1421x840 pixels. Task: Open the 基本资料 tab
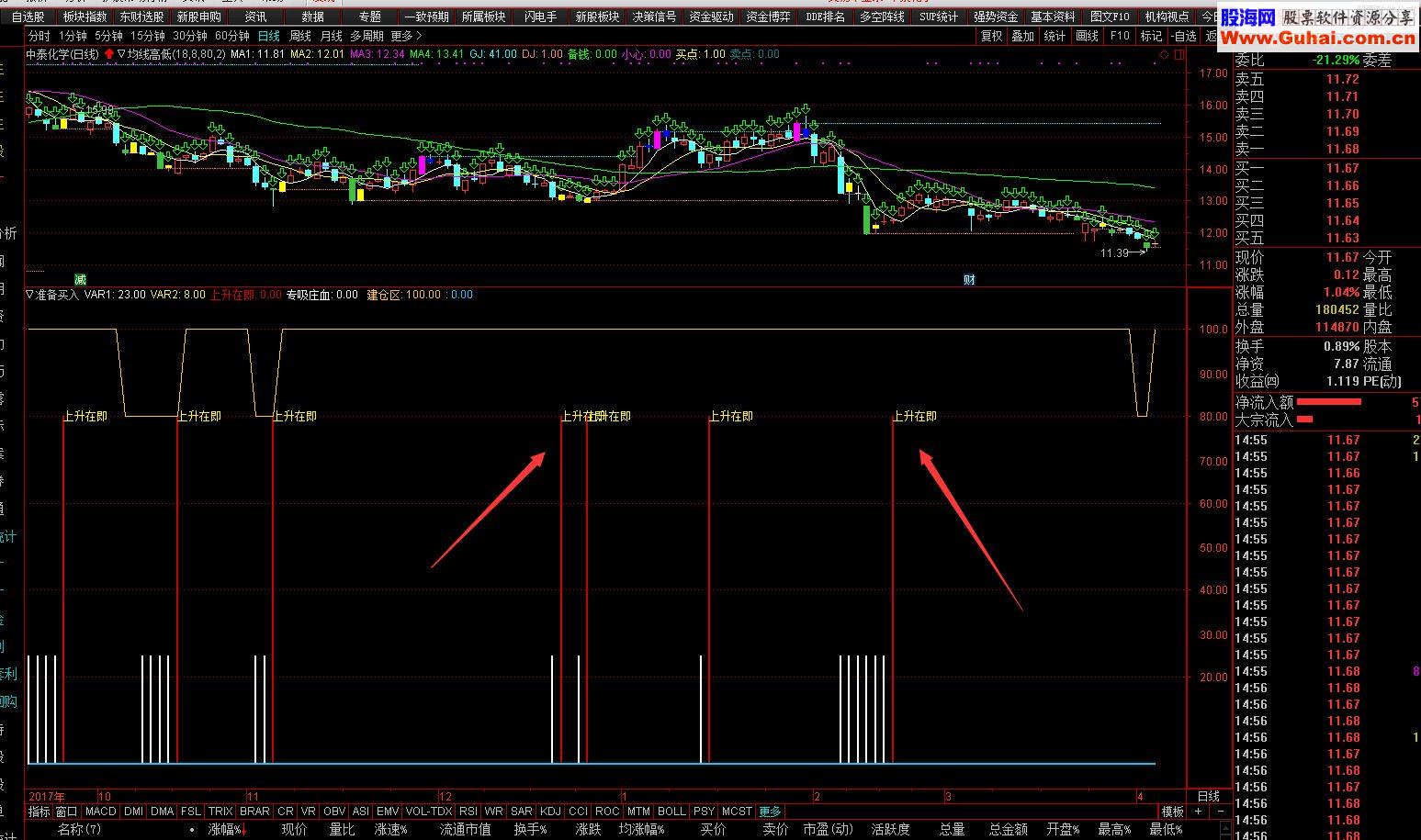[1053, 17]
